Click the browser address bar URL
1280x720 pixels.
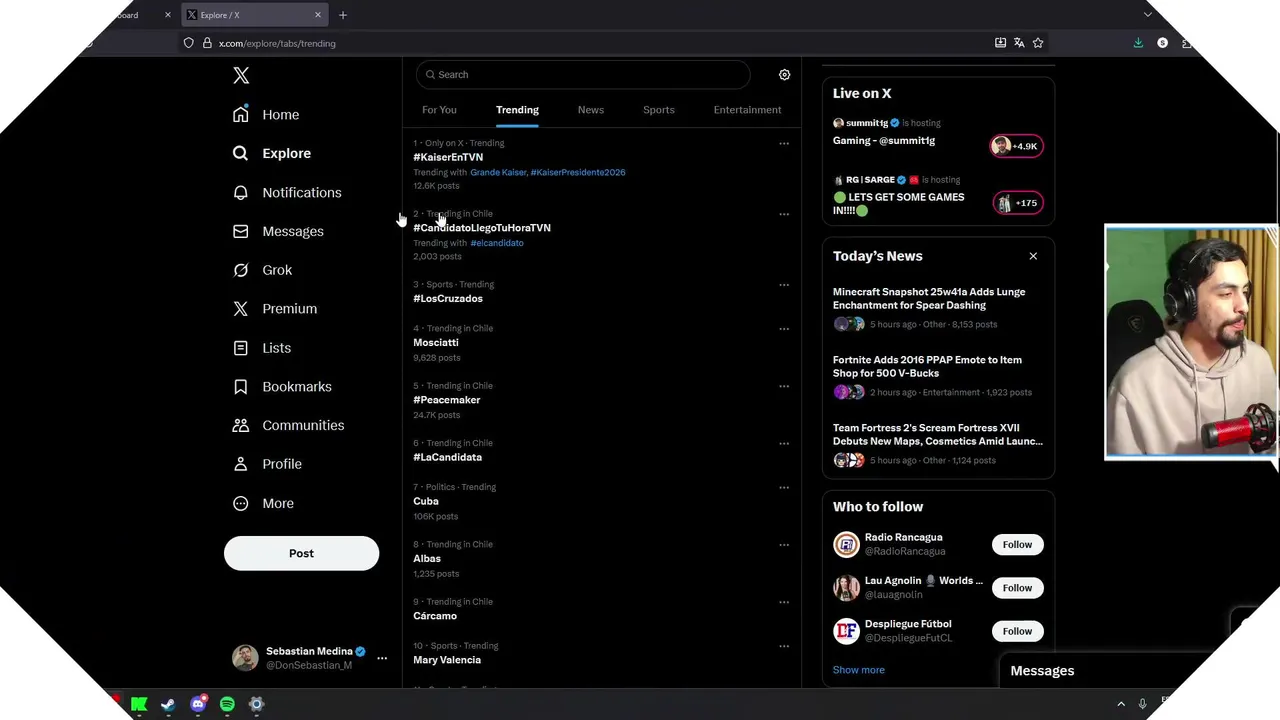[277, 43]
